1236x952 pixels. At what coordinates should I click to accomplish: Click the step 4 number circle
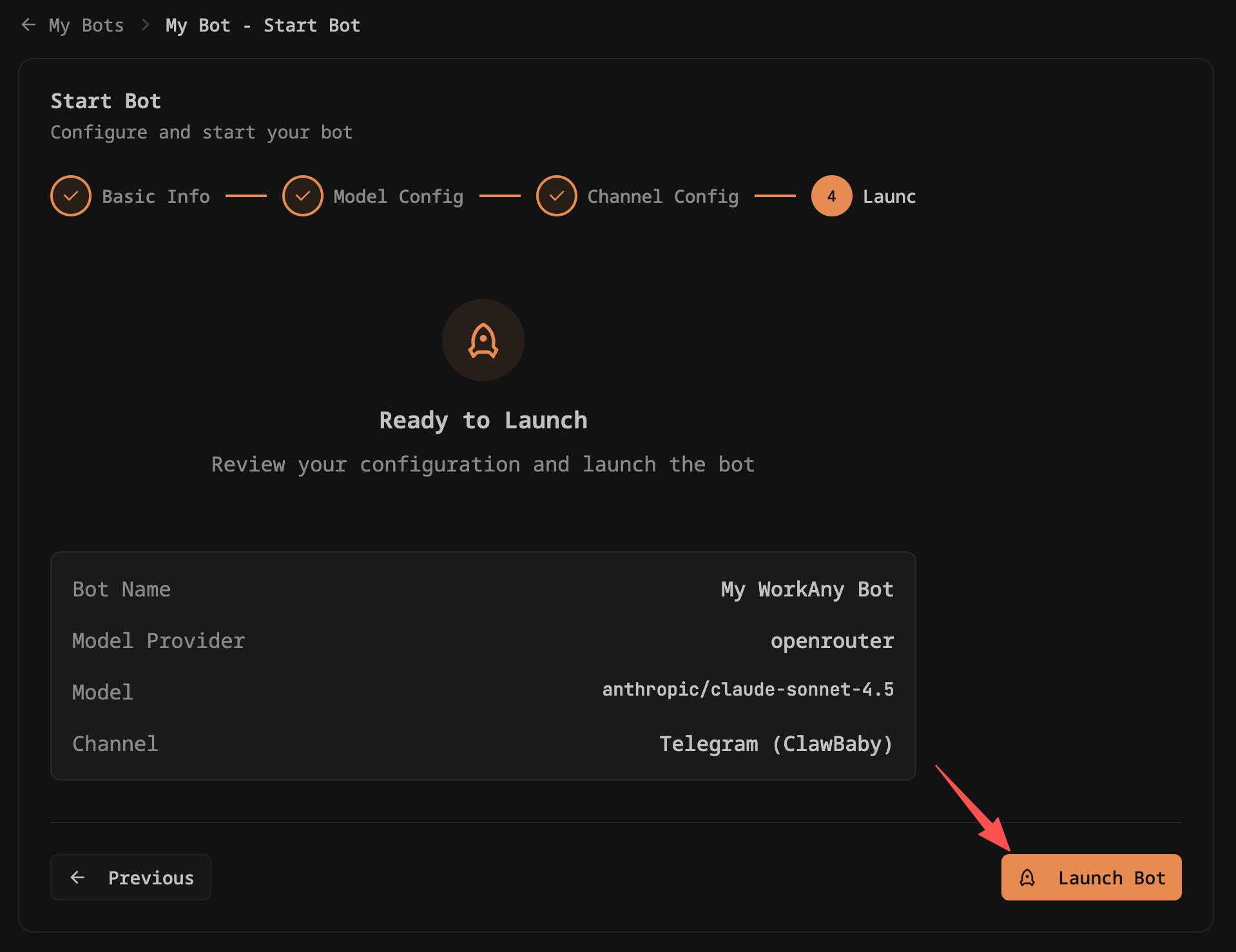[x=831, y=196]
